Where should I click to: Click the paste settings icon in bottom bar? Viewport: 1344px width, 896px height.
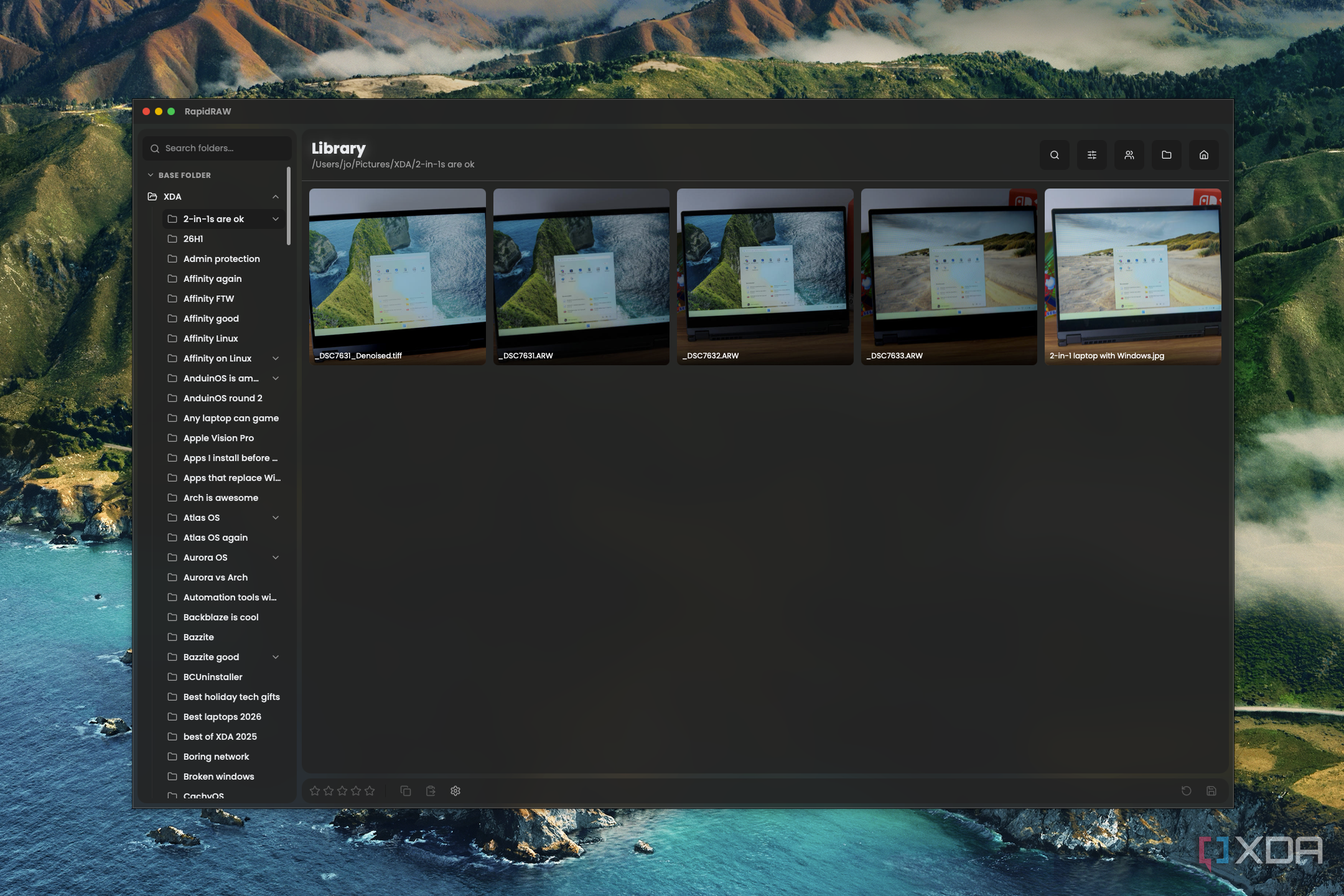pos(431,791)
